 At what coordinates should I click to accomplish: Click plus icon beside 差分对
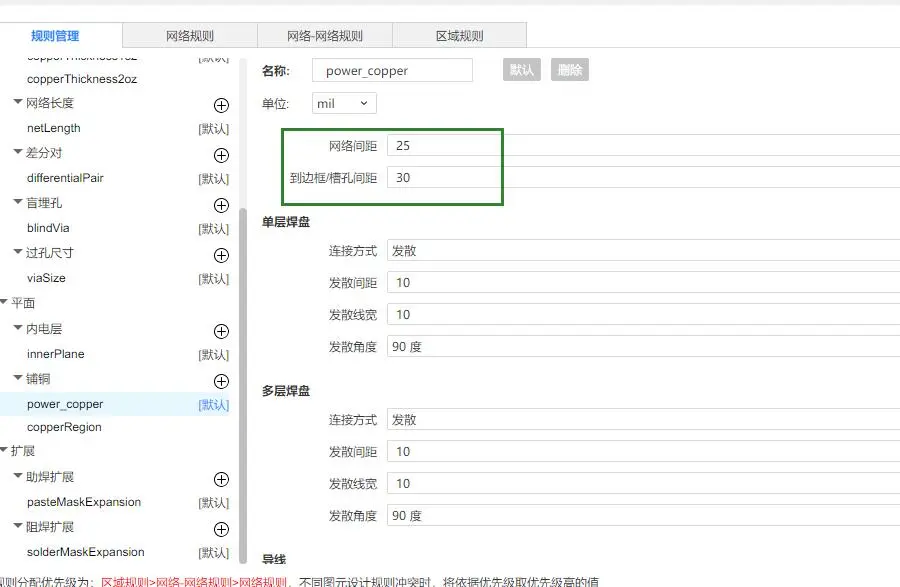221,155
